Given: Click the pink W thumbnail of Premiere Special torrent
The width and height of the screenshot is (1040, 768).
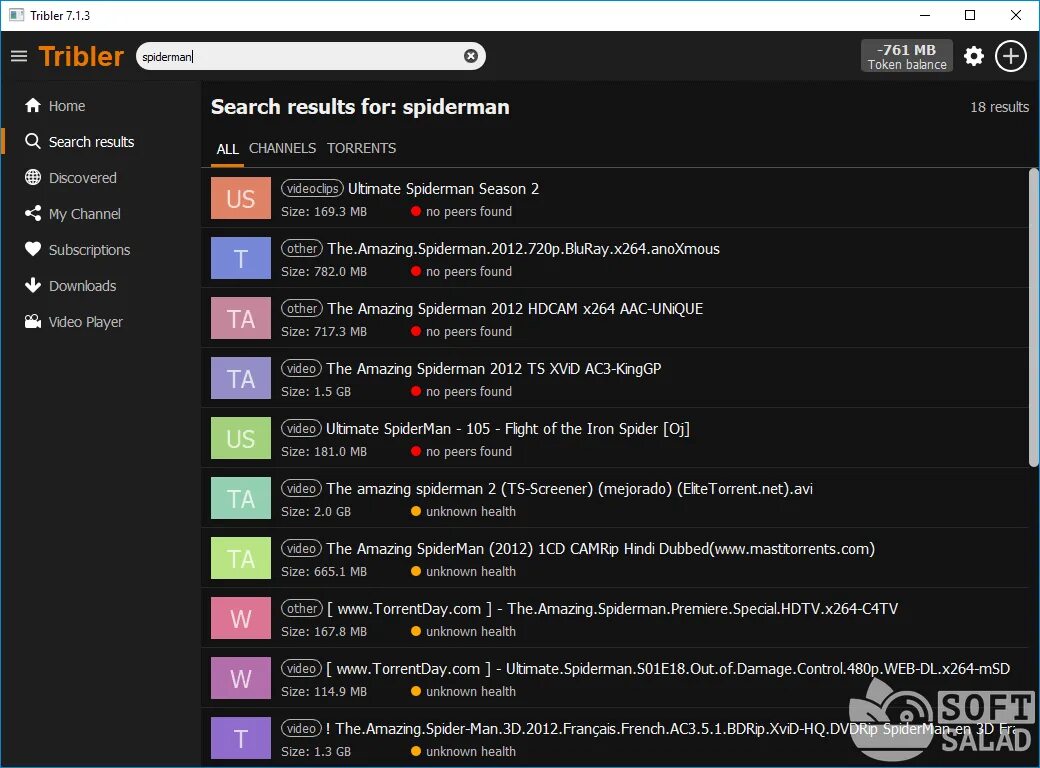Looking at the screenshot, I should 241,618.
